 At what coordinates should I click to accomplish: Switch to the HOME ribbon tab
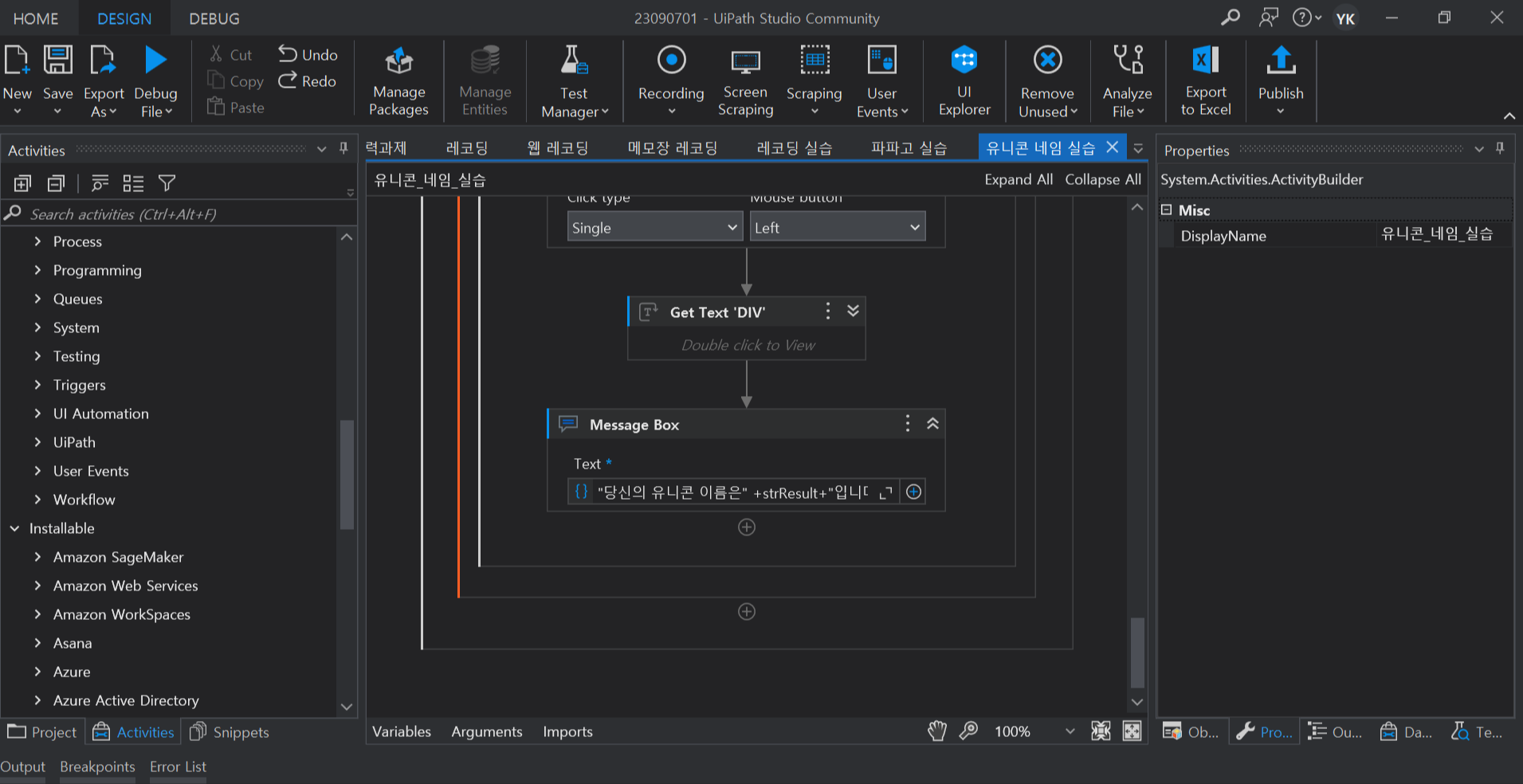tap(36, 18)
